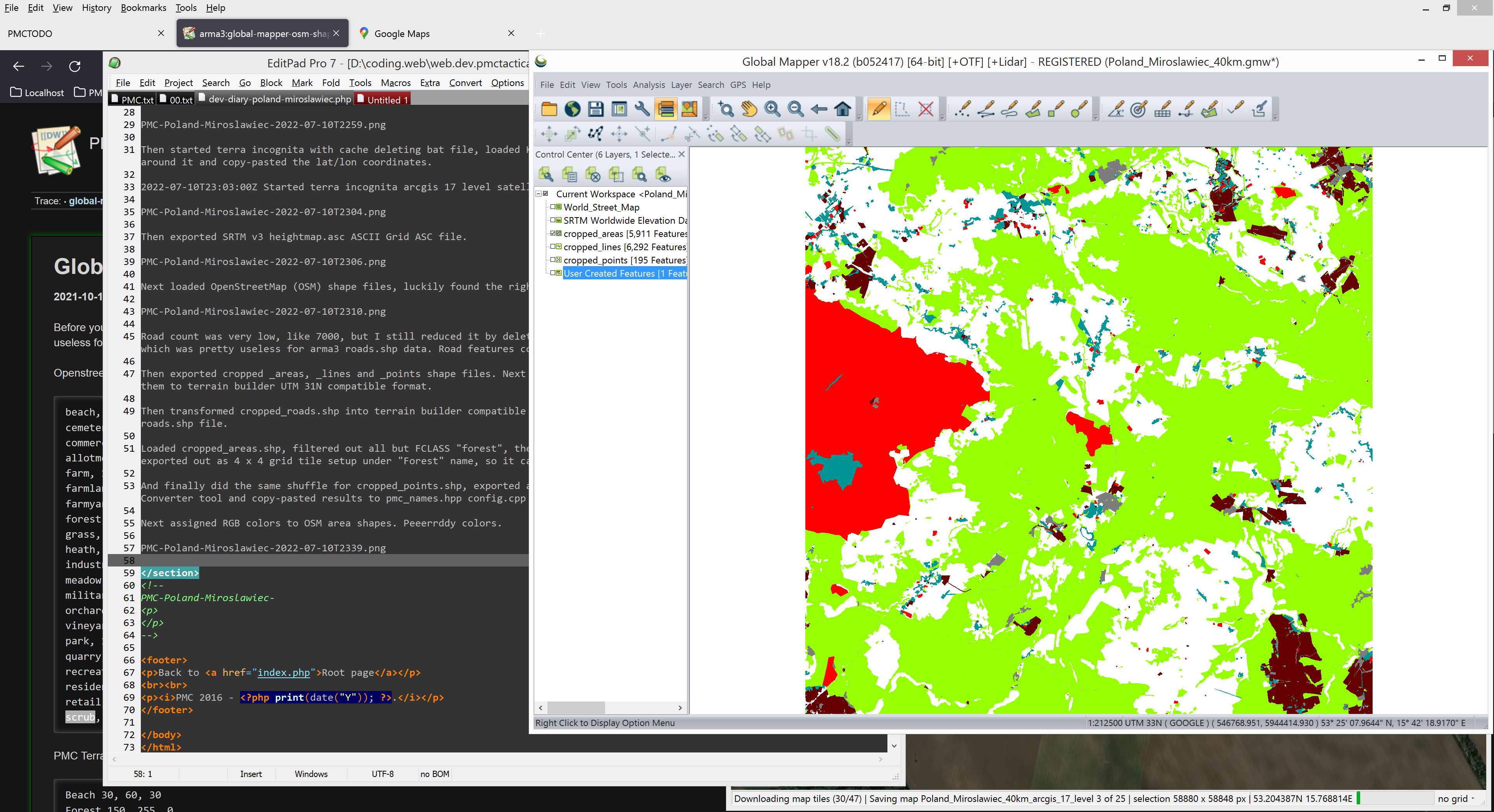The image size is (1494, 812).
Task: Toggle the Control Center layers icon
Action: click(666, 109)
